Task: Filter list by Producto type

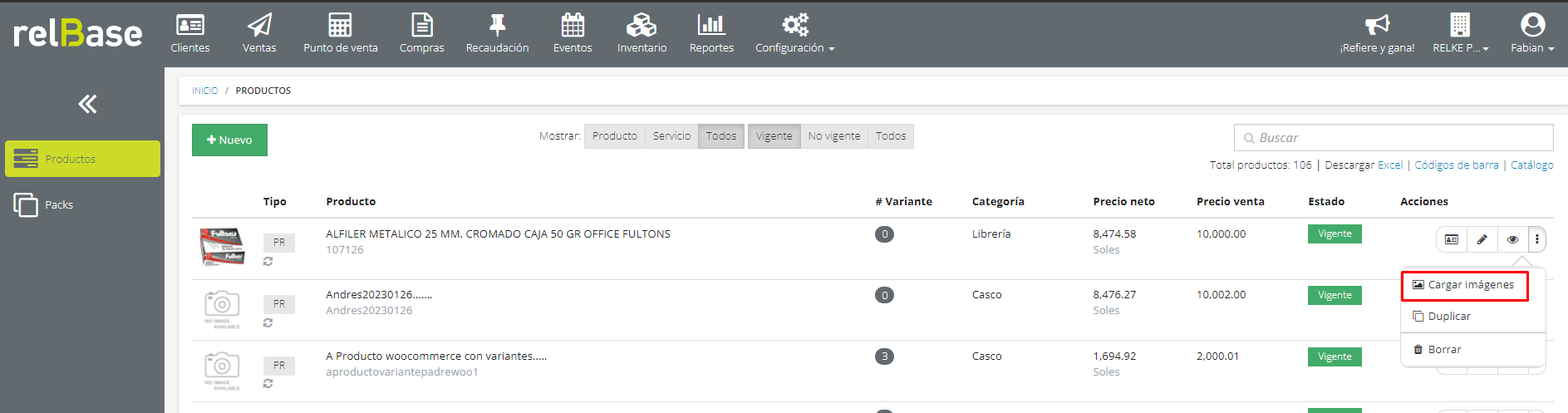Action: pyautogui.click(x=615, y=136)
